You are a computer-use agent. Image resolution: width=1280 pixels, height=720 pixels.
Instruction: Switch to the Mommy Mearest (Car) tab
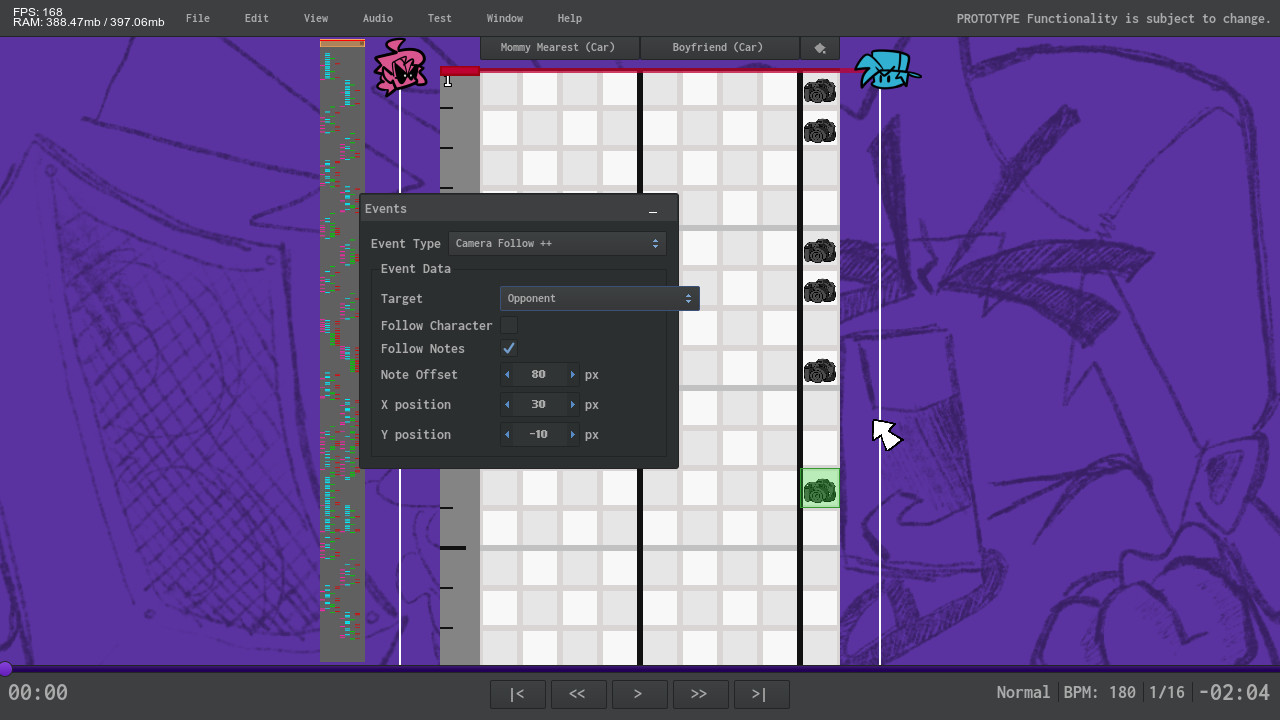(x=560, y=47)
